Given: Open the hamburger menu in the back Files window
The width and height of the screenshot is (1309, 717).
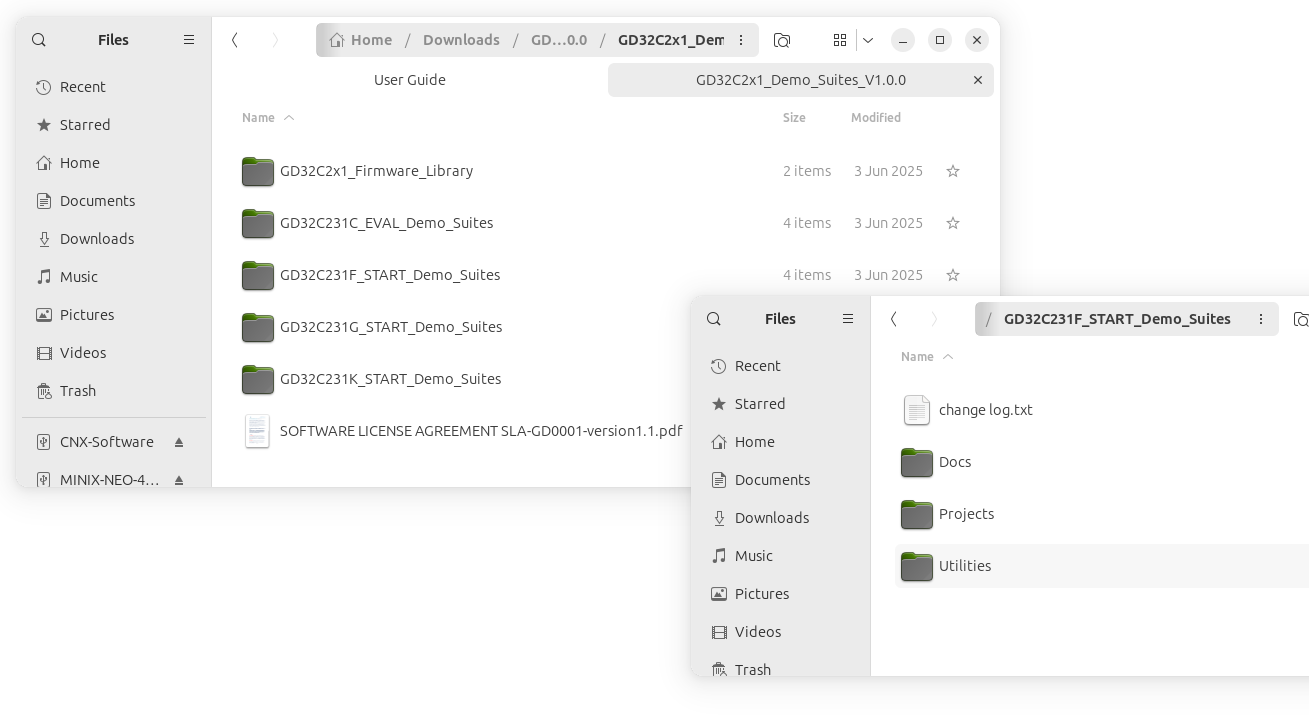Looking at the screenshot, I should pos(189,40).
